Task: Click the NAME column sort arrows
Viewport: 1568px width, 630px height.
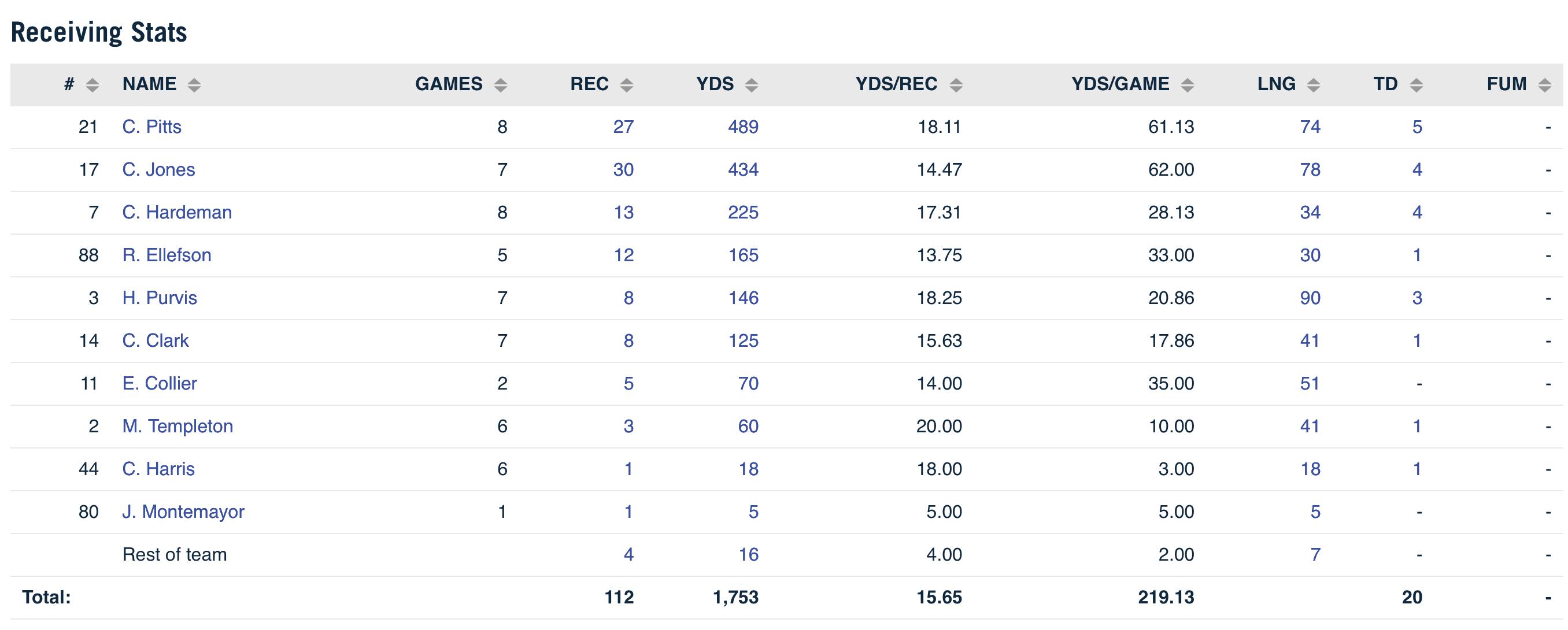Action: coord(194,84)
